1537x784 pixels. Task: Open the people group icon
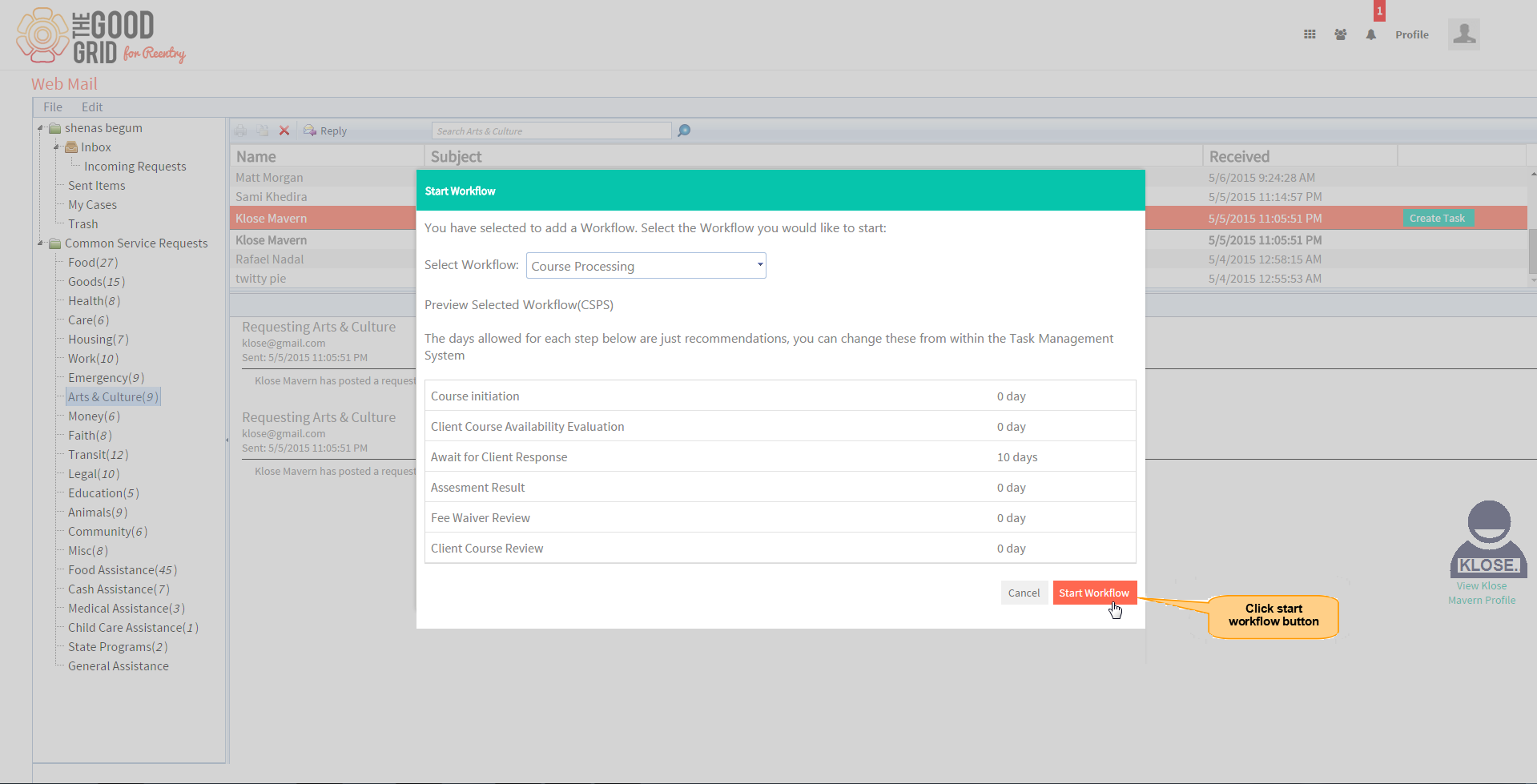tap(1340, 34)
